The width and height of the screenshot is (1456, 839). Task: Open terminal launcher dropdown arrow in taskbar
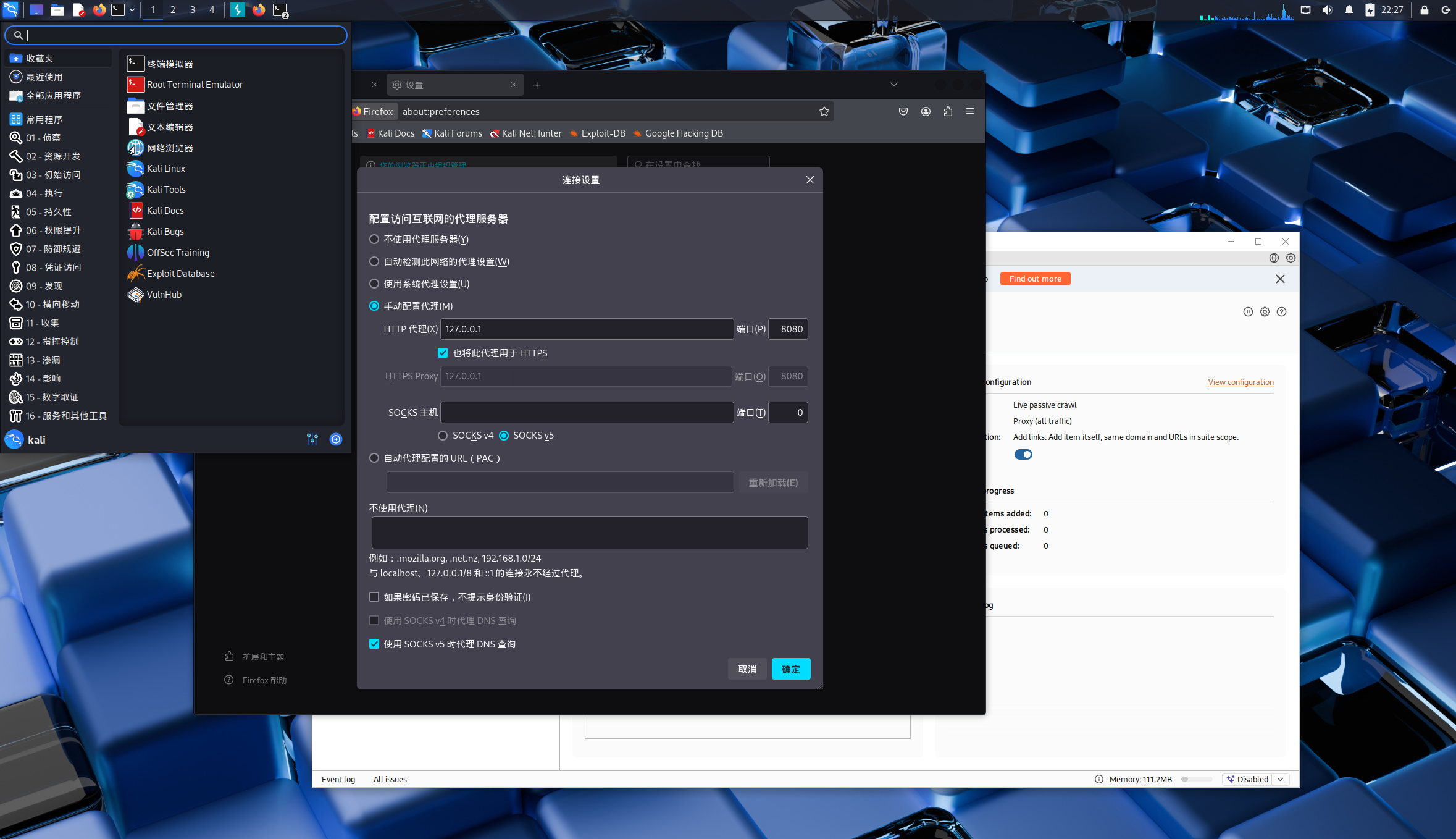pos(132,10)
